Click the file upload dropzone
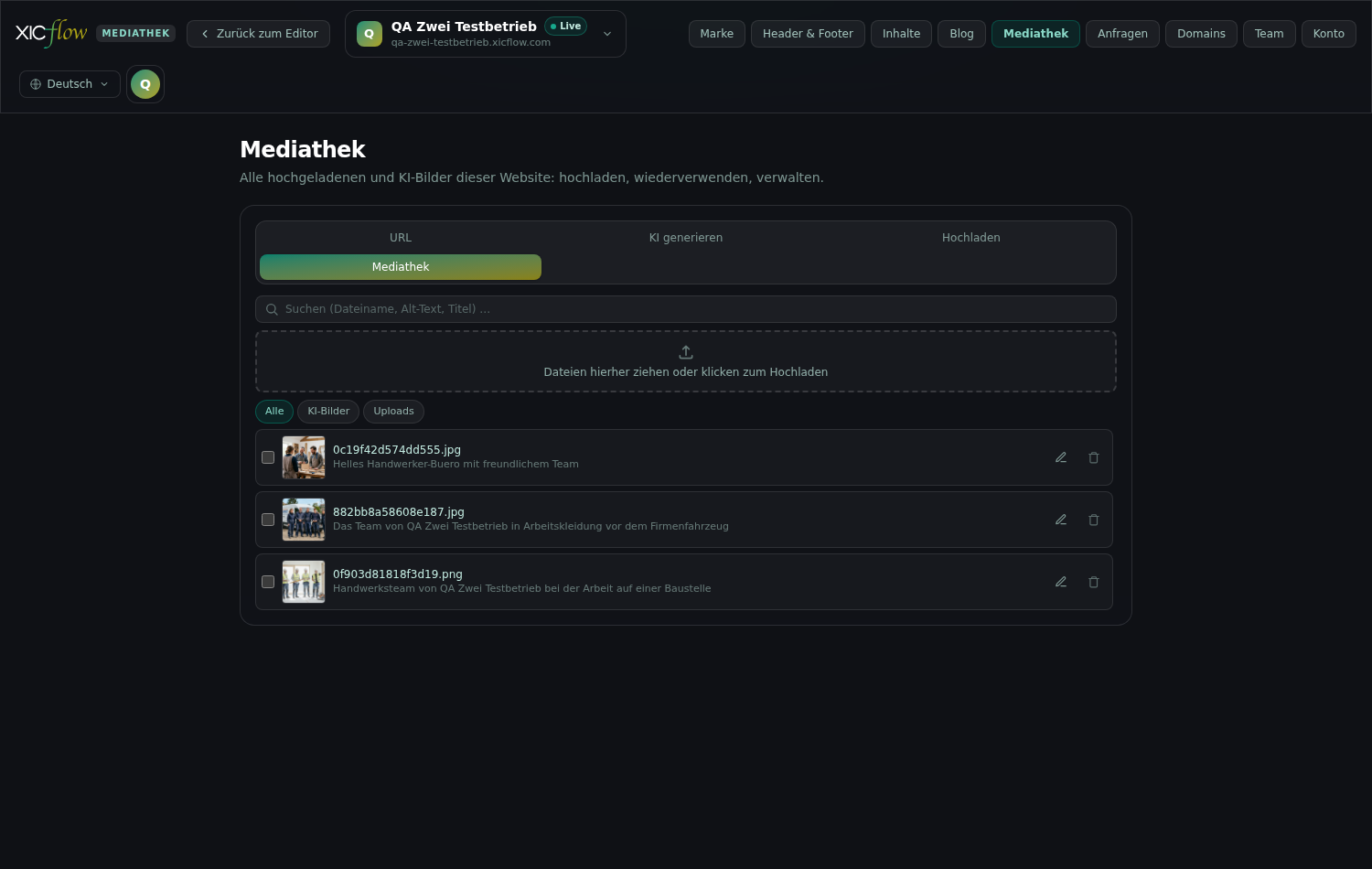 [686, 361]
